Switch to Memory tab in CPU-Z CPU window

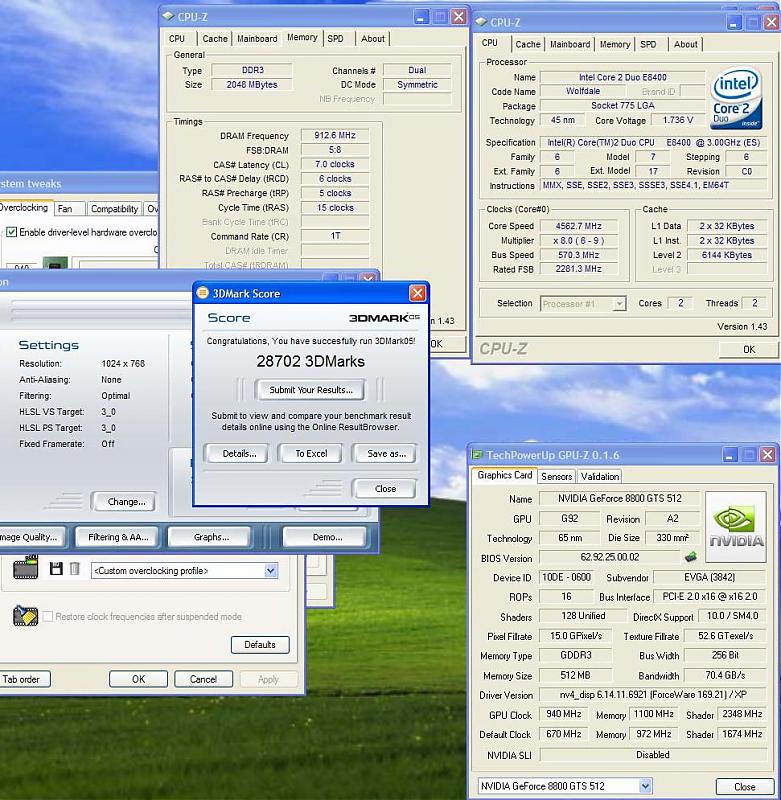coord(615,44)
